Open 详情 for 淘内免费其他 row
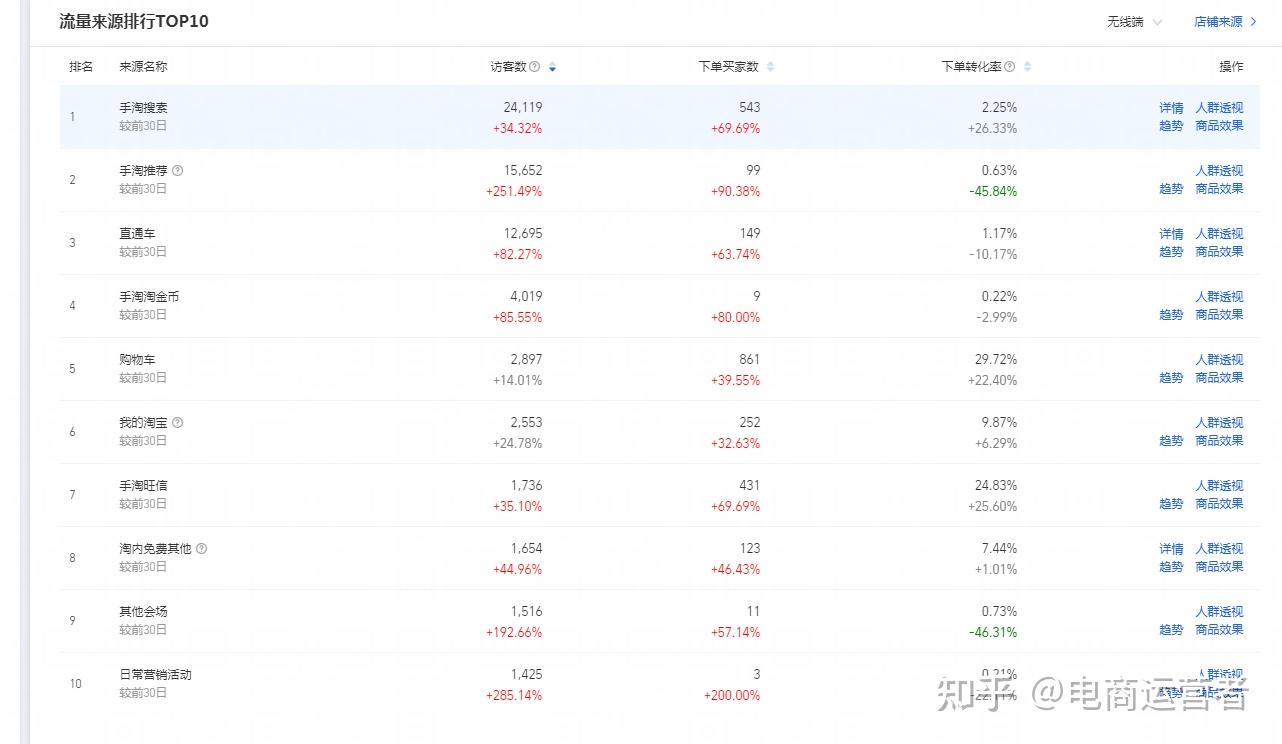1282x744 pixels. (1171, 549)
